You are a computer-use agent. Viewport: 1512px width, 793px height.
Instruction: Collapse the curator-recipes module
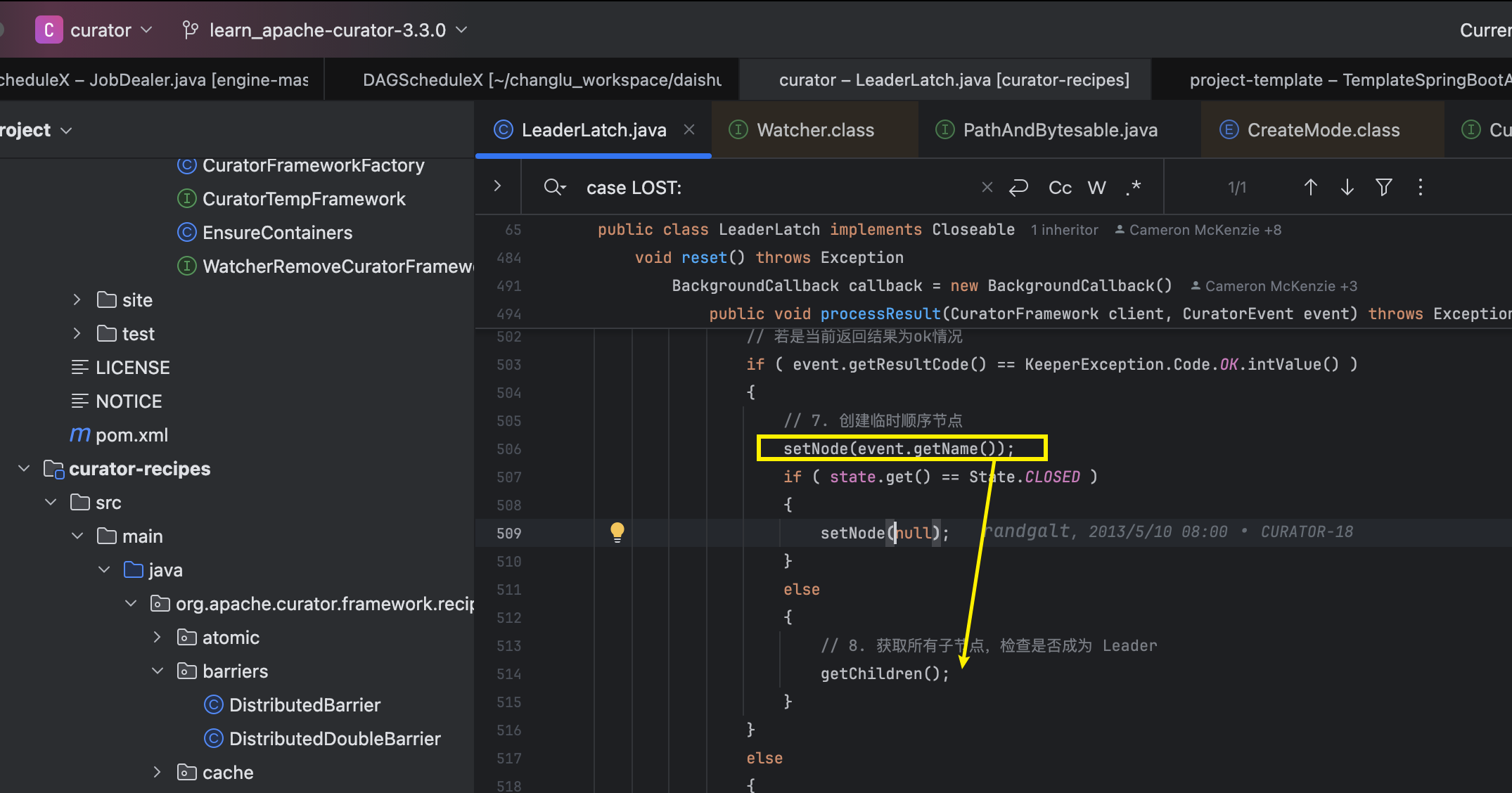click(x=24, y=469)
